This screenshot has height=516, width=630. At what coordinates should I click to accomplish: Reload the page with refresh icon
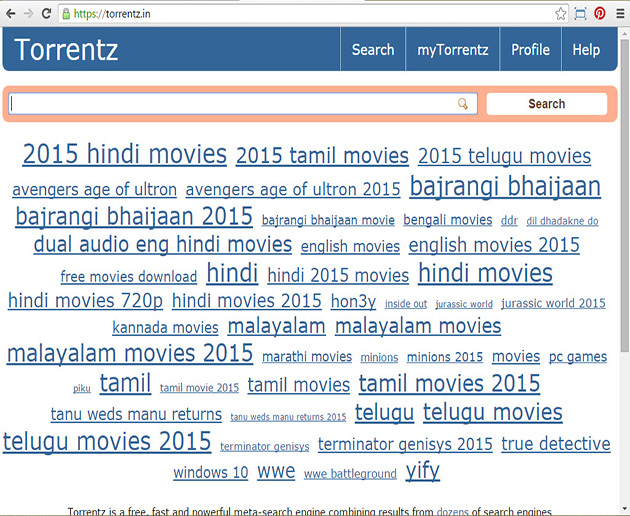pyautogui.click(x=46, y=14)
